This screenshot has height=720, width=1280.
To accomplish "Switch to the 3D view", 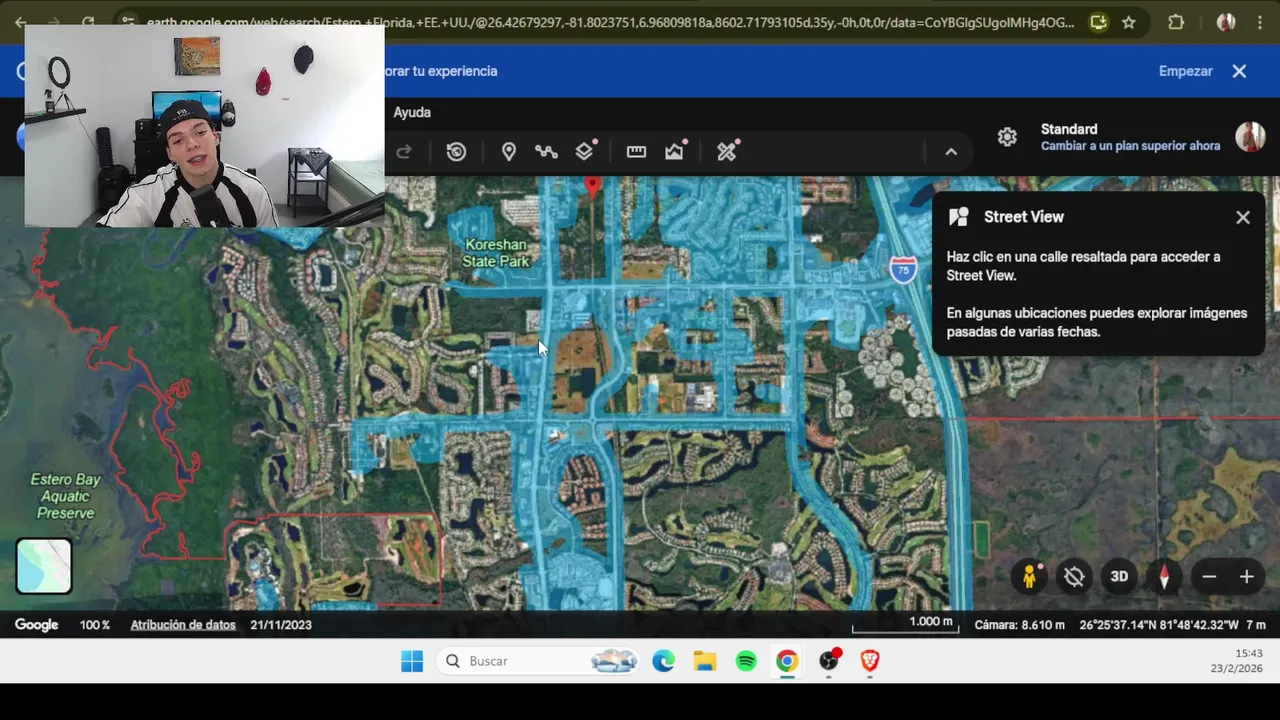I will (x=1119, y=577).
